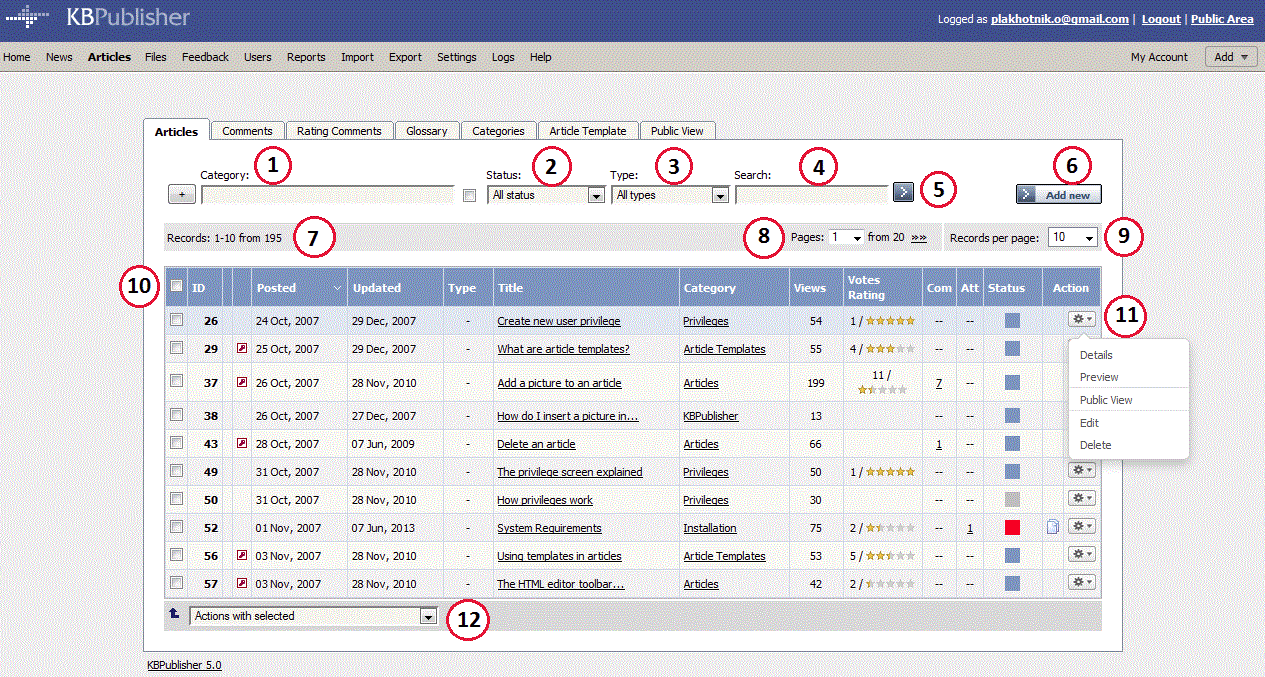1265x677 pixels.
Task: Click the plus icon beside Category field
Action: click(x=182, y=195)
